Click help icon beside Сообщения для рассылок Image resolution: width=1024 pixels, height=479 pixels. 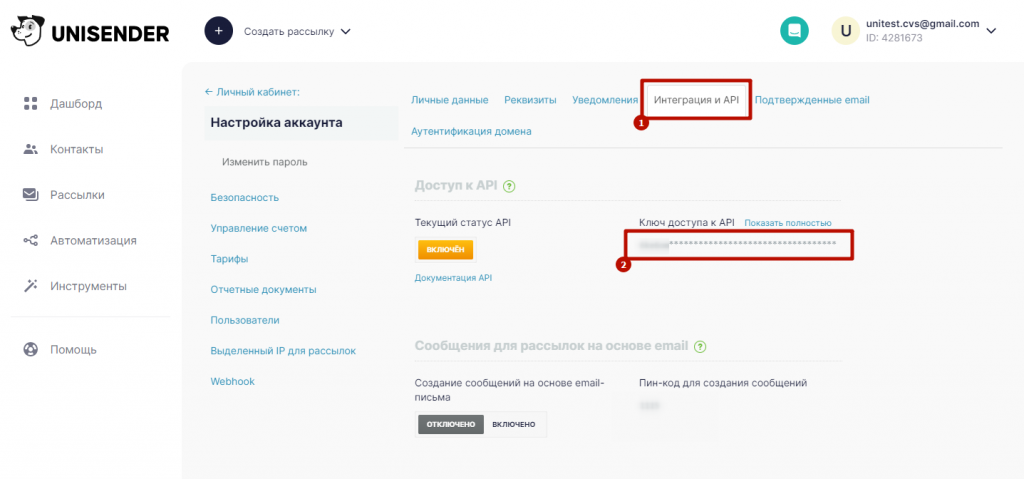(x=700, y=346)
